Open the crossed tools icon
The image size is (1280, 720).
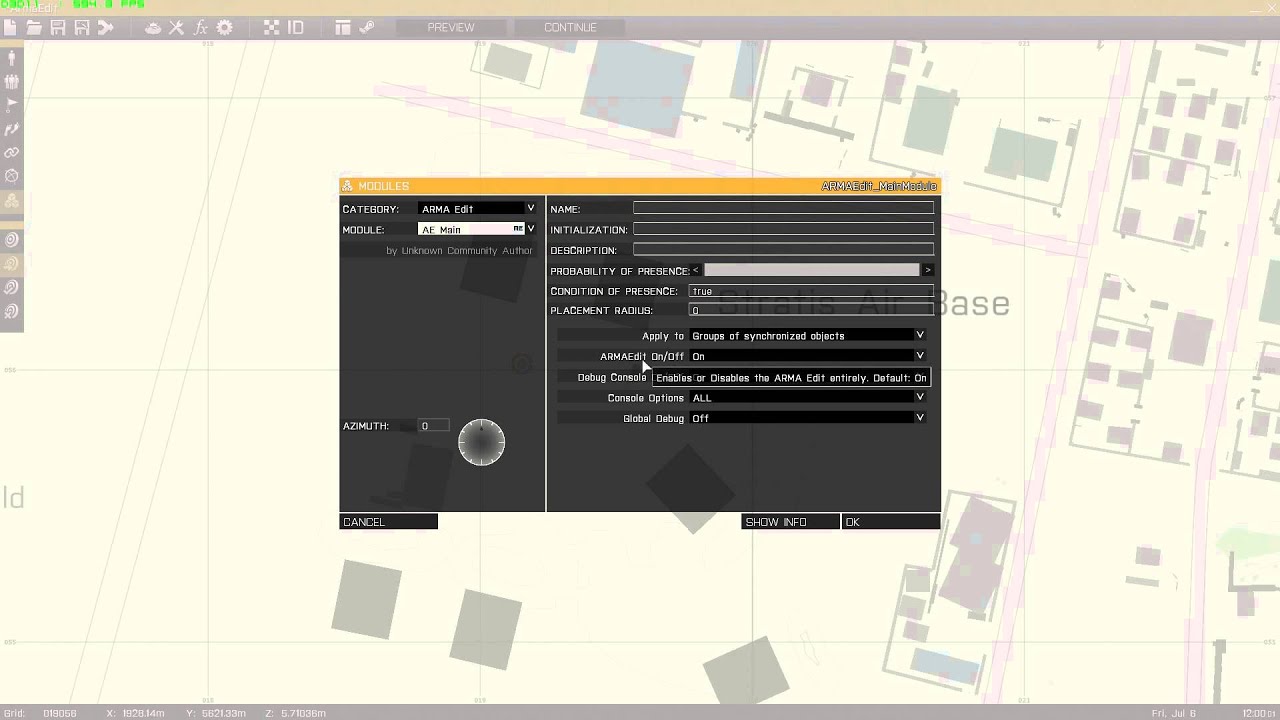pyautogui.click(x=177, y=28)
